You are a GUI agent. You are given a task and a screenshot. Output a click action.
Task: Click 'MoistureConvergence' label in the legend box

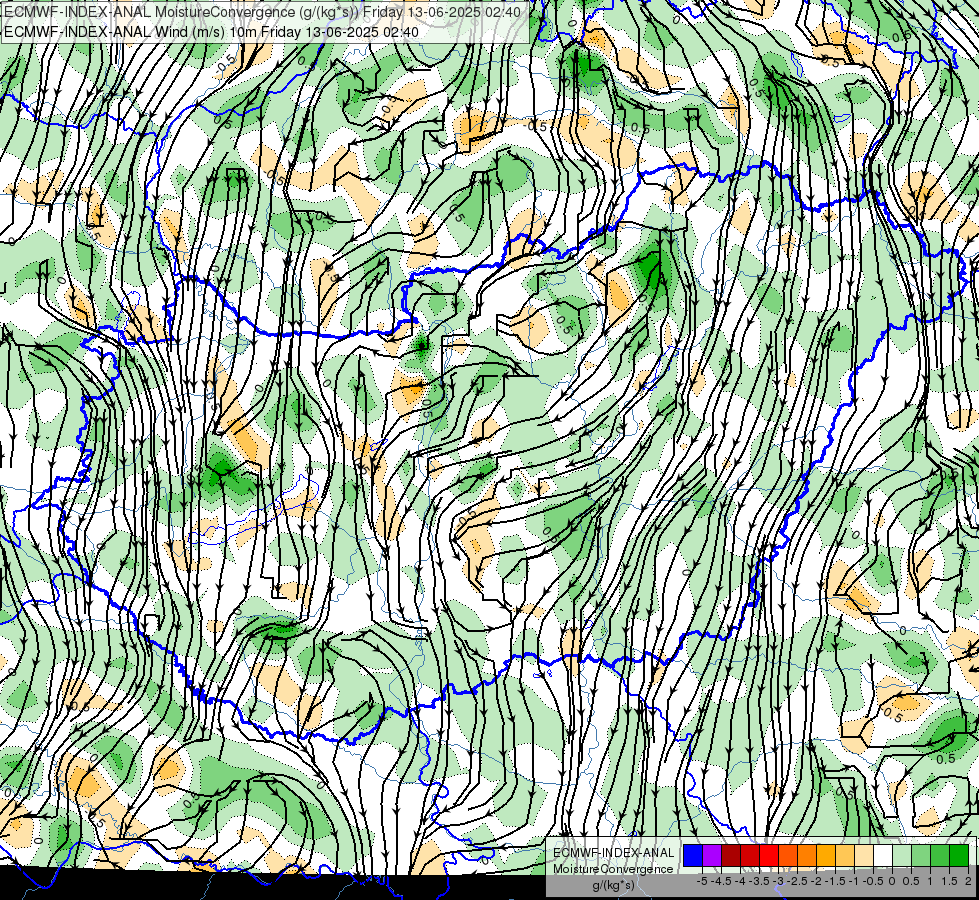613,869
